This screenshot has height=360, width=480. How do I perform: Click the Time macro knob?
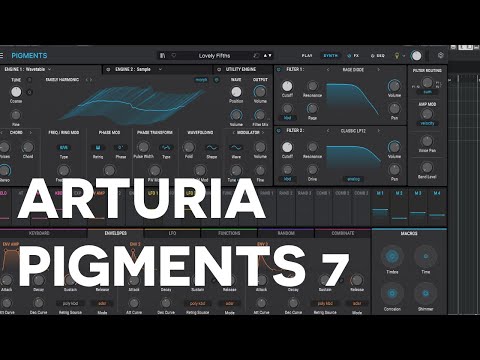(425, 256)
